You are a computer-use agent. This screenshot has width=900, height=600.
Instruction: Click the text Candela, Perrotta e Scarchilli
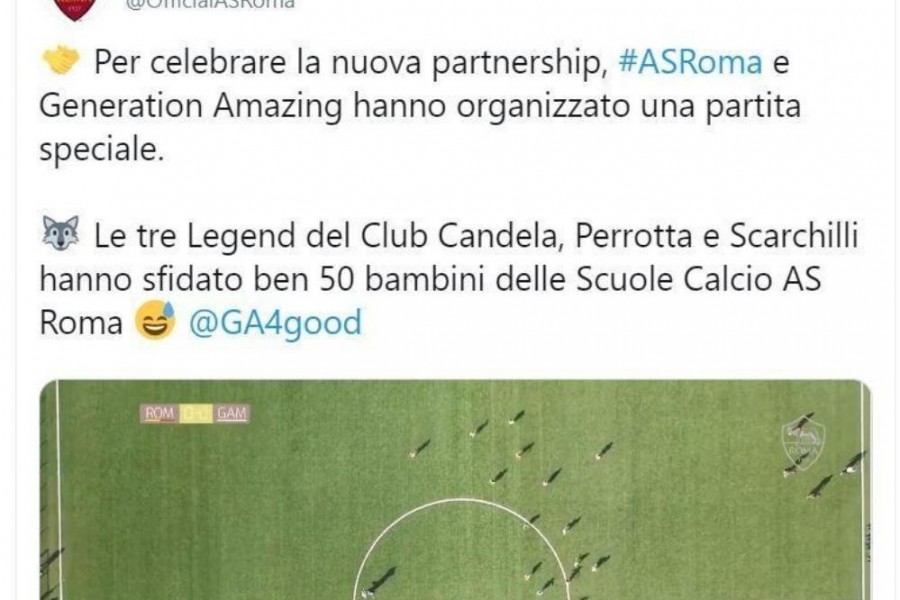[x=648, y=236]
